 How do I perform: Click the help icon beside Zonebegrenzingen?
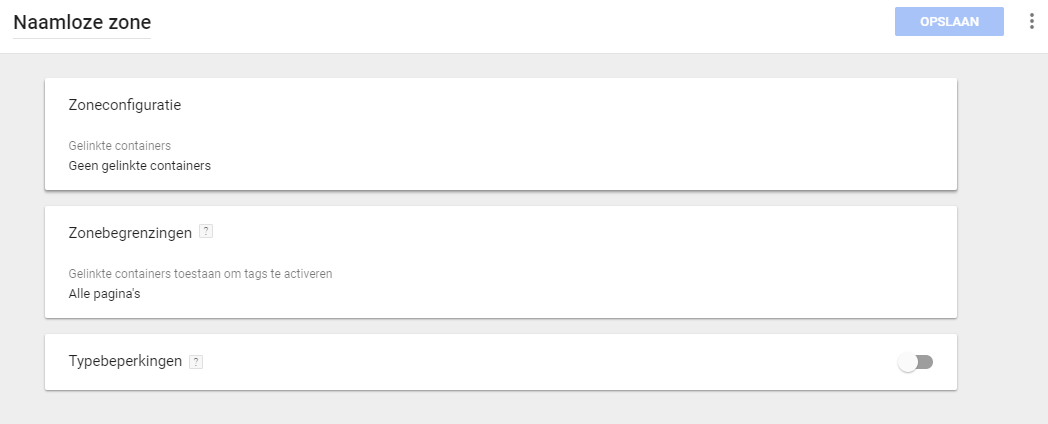point(207,231)
